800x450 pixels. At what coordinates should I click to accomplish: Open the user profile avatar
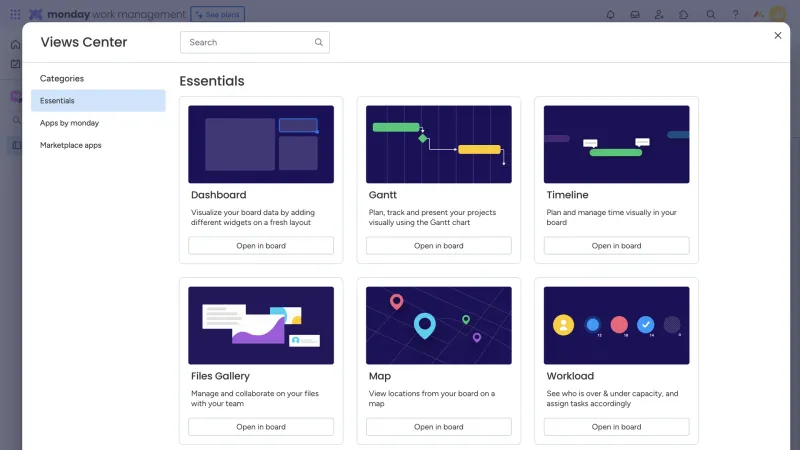click(778, 14)
